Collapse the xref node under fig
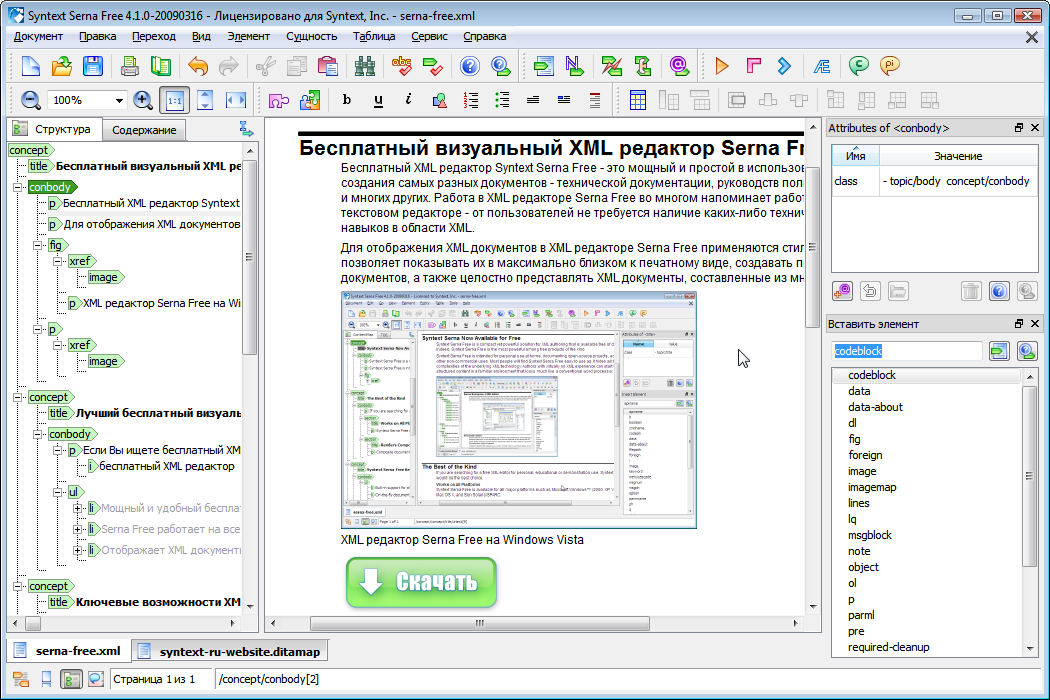1050x700 pixels. pos(58,261)
